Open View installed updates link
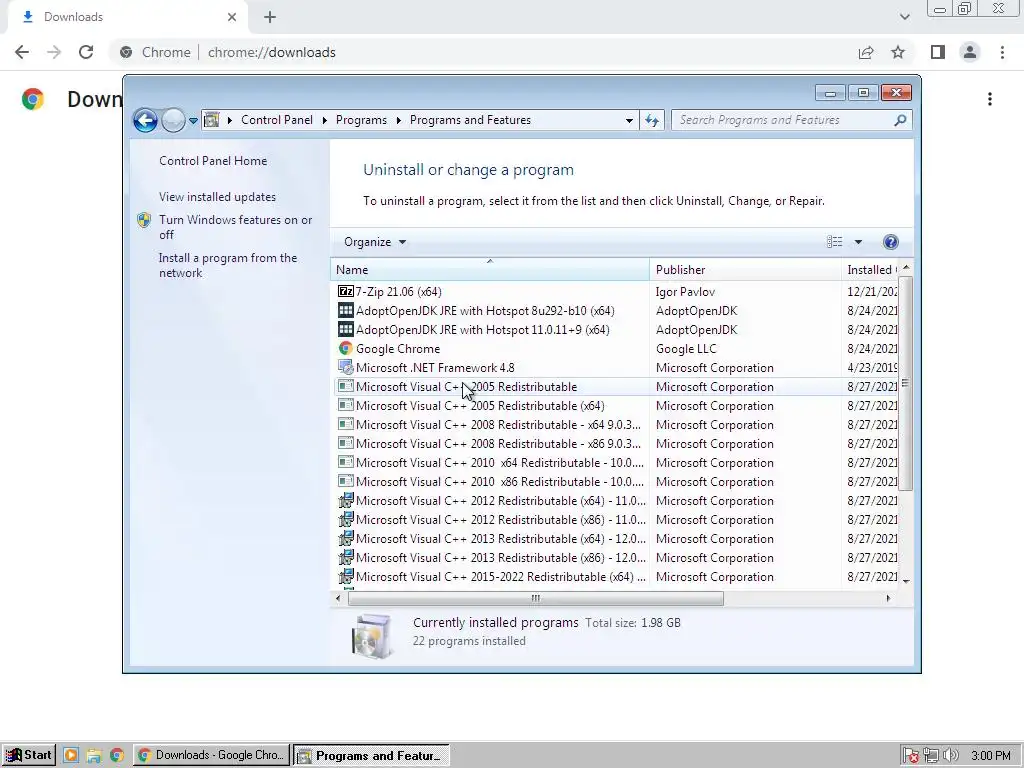Image resolution: width=1024 pixels, height=768 pixels. (217, 197)
